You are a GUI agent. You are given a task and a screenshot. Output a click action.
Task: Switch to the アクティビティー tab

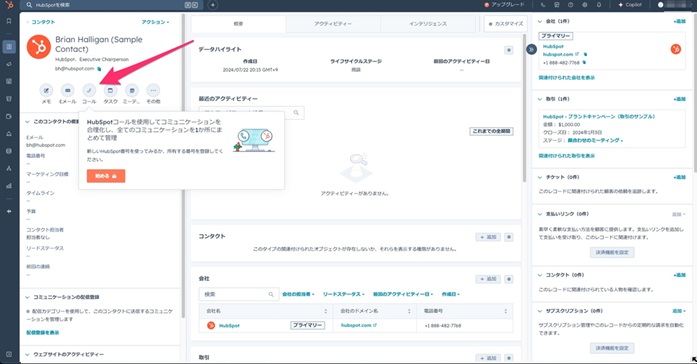(x=333, y=24)
